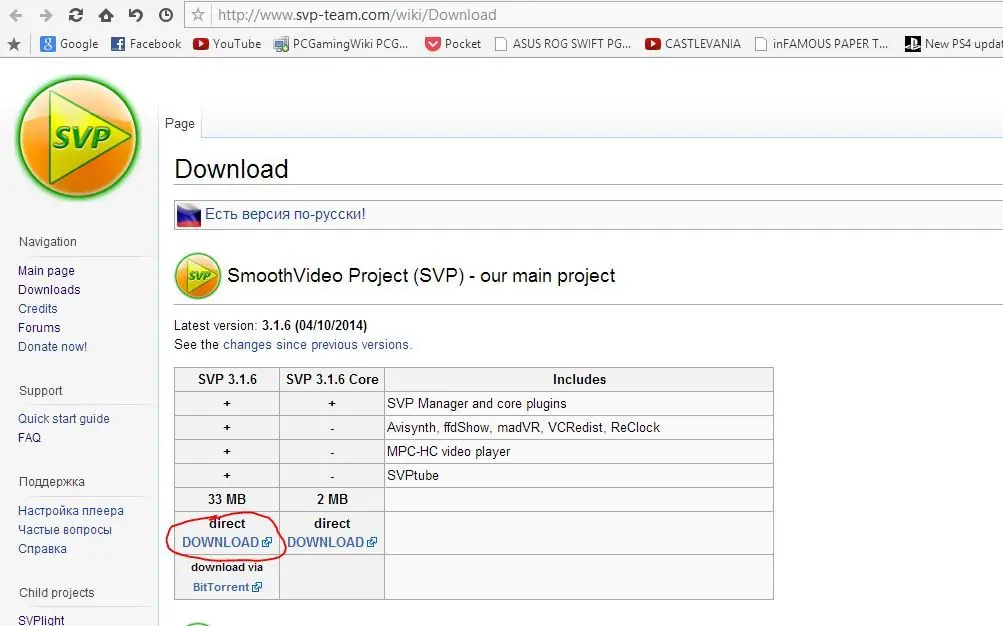The width and height of the screenshot is (1003, 626).
Task: Open the Forums sidebar link
Action: [39, 327]
